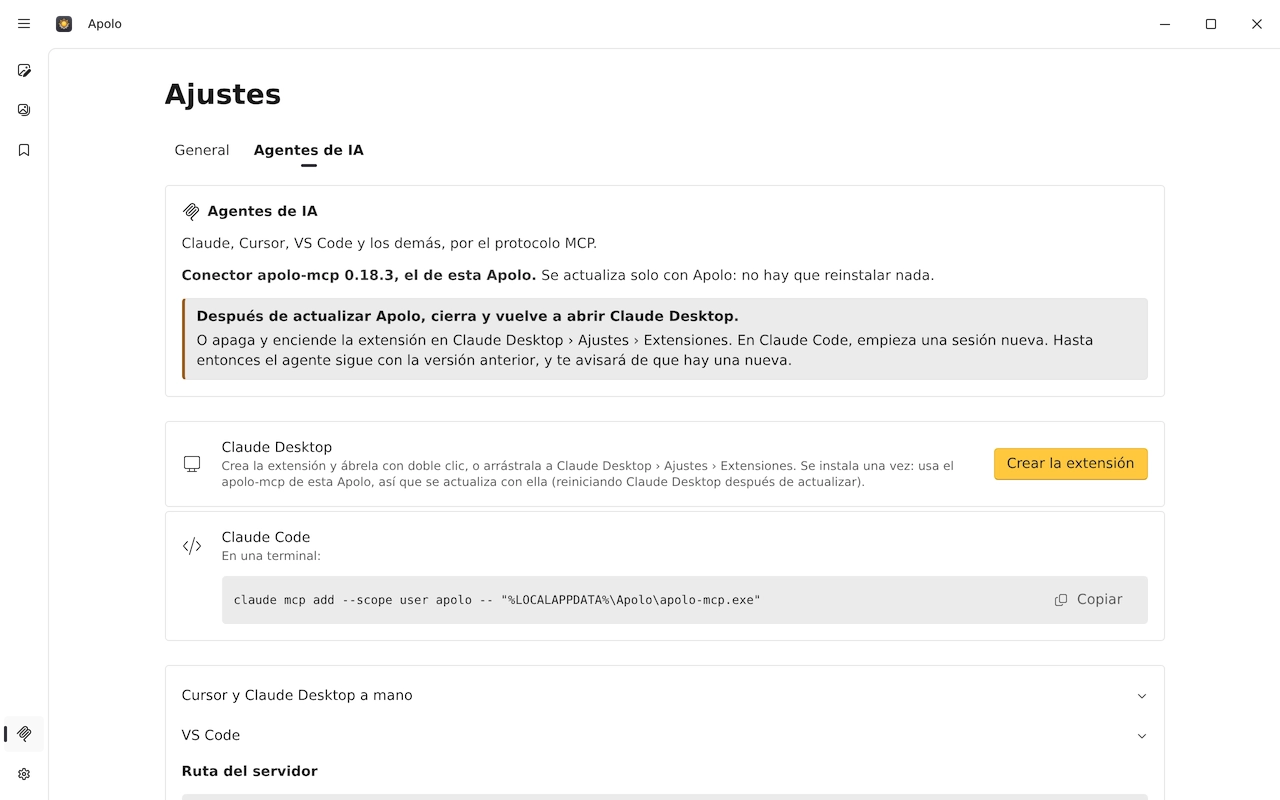The width and height of the screenshot is (1280, 800).
Task: Open the image gallery from the sidebar
Action: click(24, 110)
